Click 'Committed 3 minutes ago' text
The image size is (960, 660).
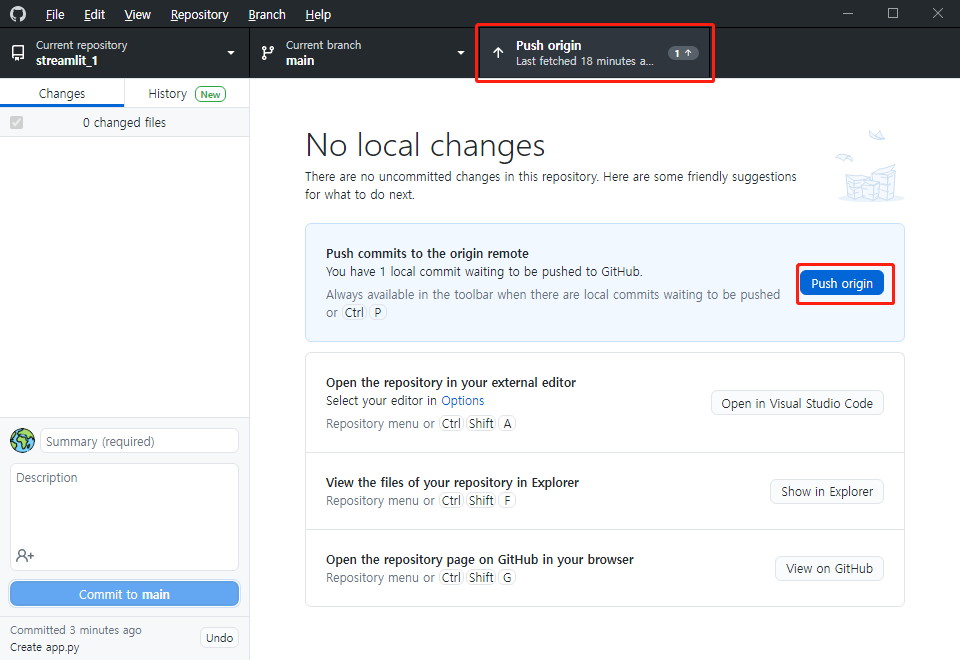pyautogui.click(x=76, y=630)
